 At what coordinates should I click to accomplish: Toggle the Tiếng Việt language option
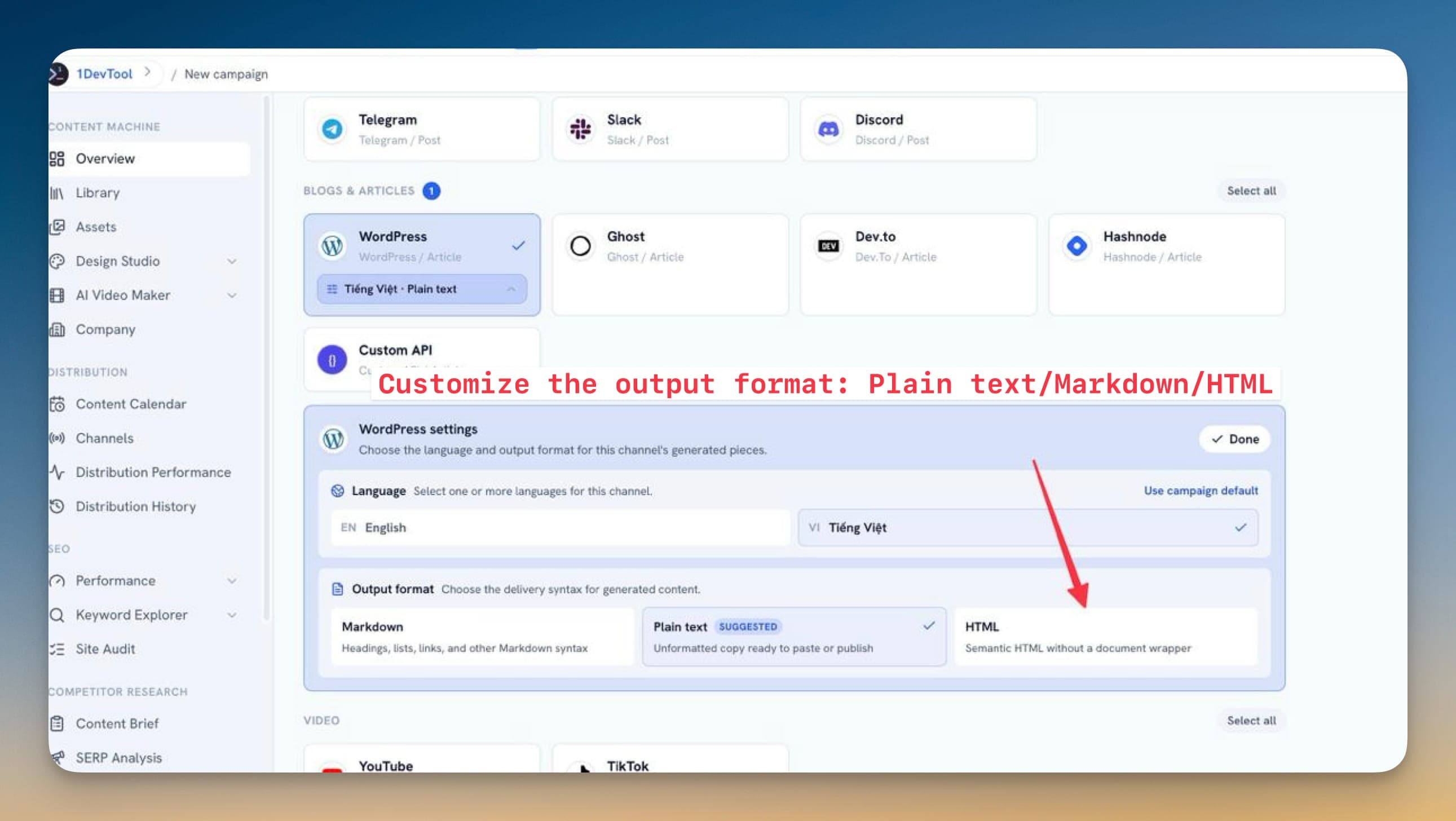(x=1027, y=528)
